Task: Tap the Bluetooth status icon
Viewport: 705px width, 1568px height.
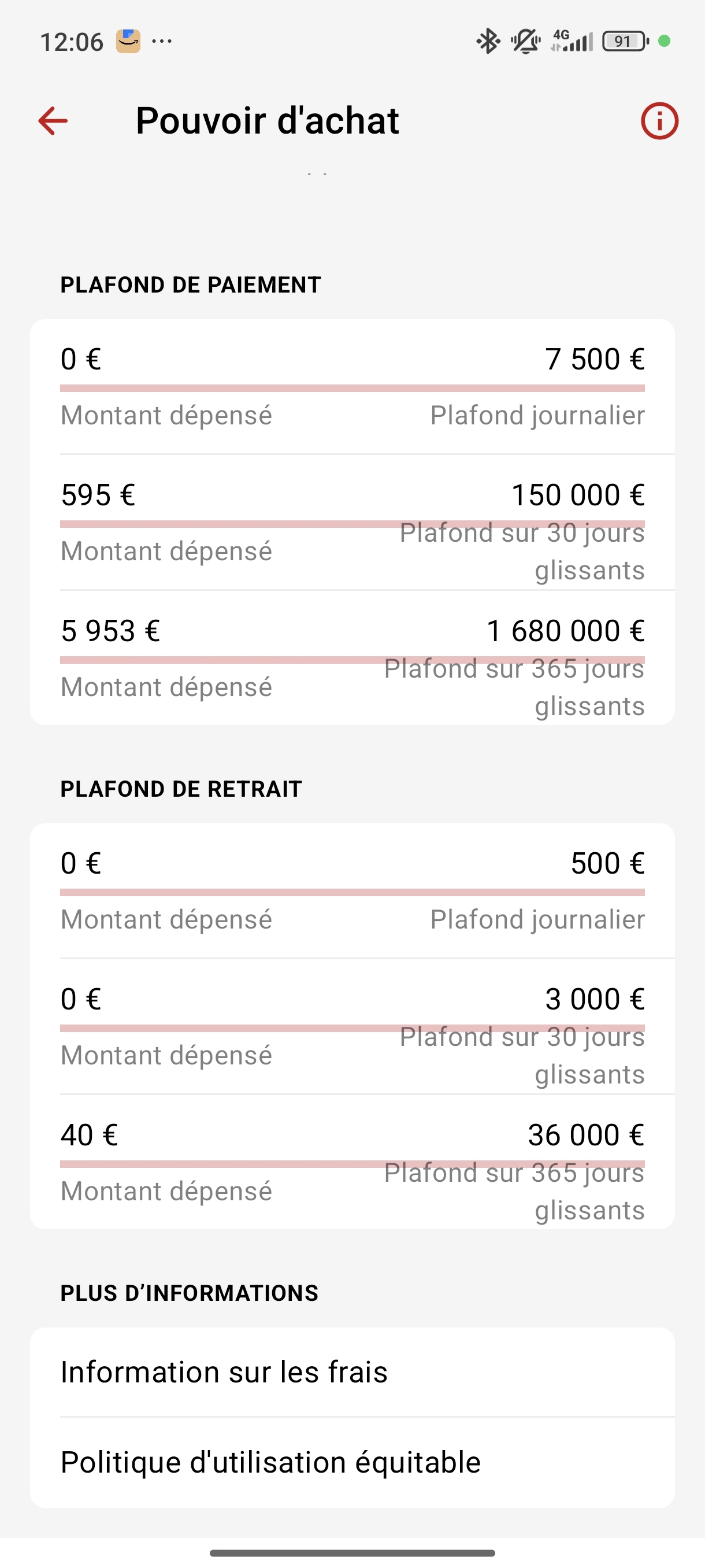Action: pyautogui.click(x=488, y=42)
